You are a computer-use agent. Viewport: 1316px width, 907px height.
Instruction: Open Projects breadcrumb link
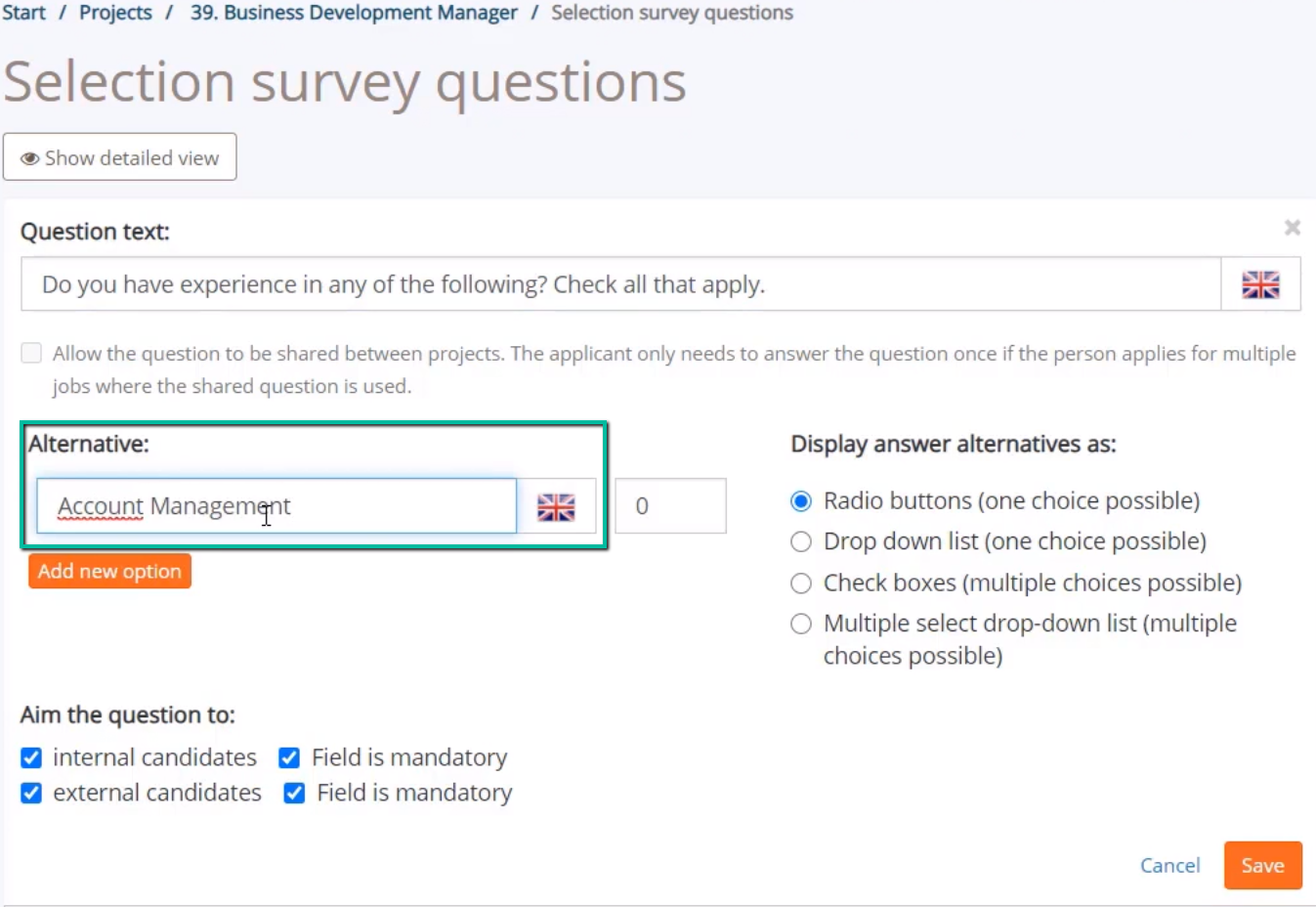tap(115, 13)
